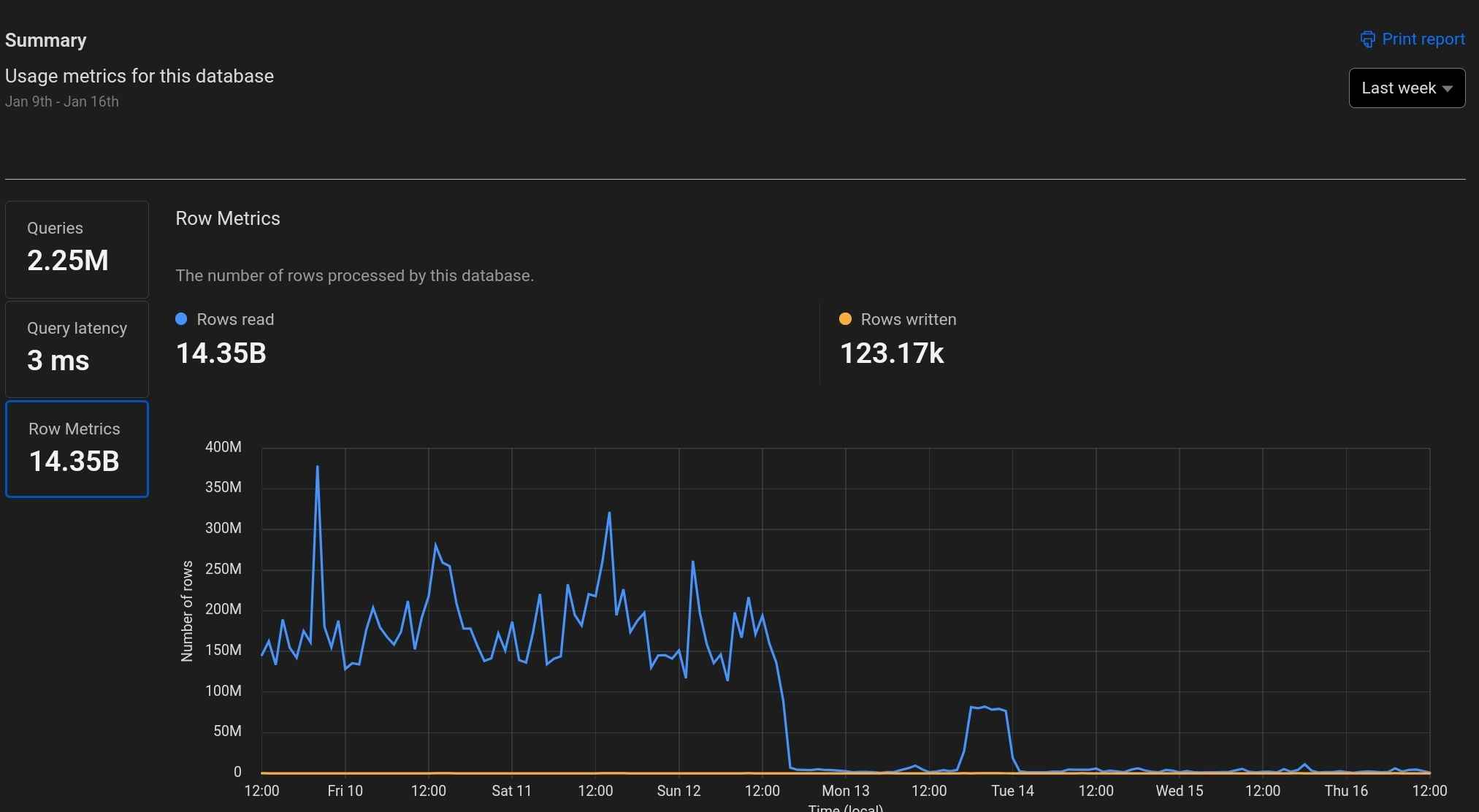Click the 14.35B Rows read value
1479x812 pixels.
[221, 353]
